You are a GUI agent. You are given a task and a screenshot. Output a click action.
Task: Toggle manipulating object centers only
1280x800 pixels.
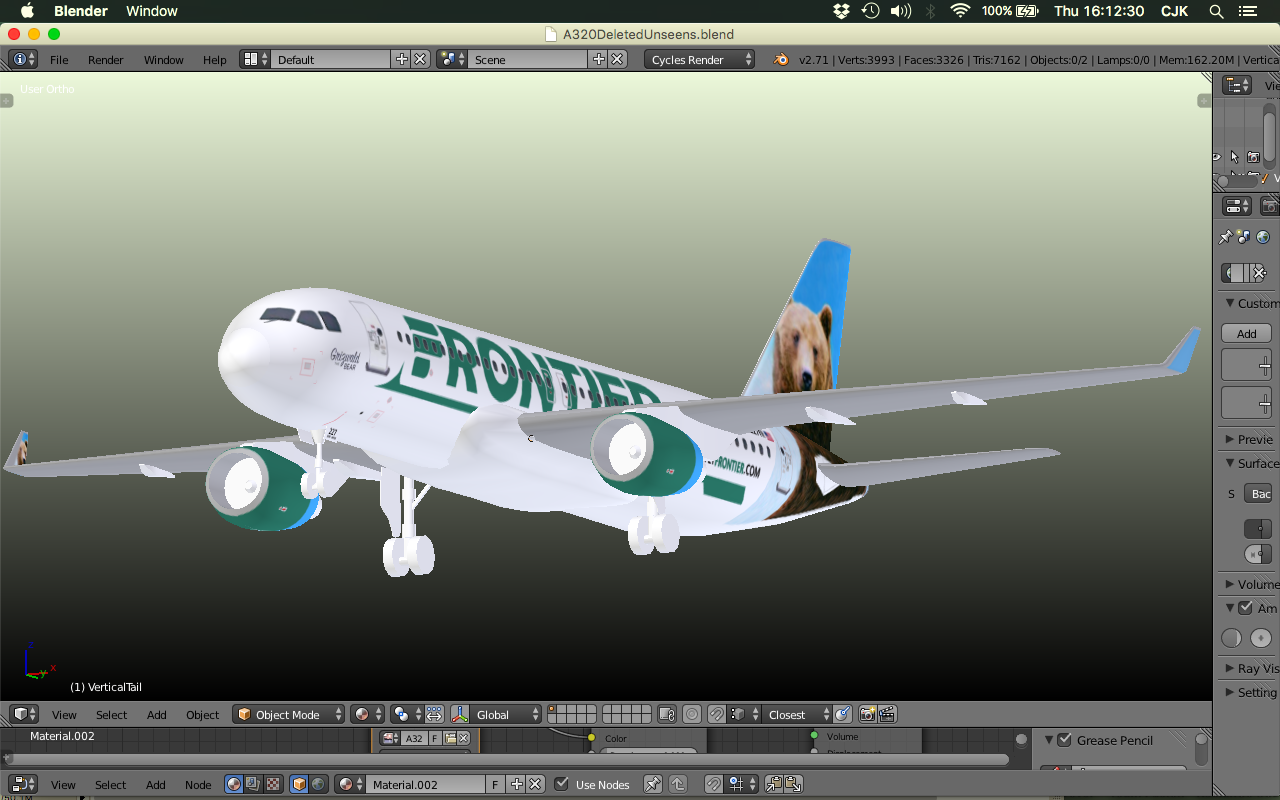pos(434,714)
